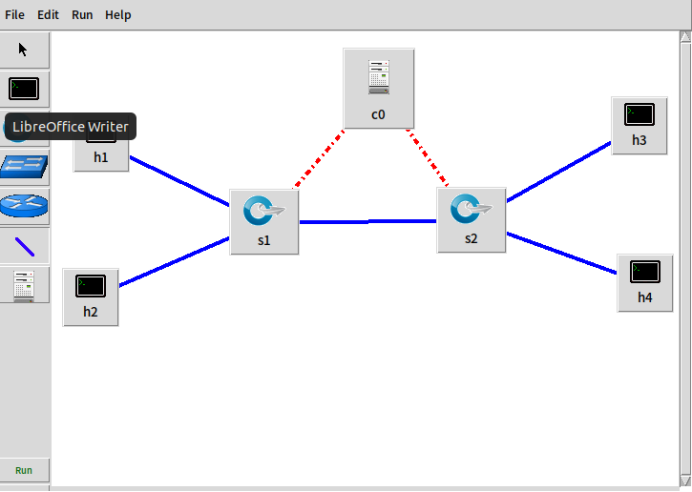Select host node h3
This screenshot has width=692, height=492.
[x=639, y=126]
